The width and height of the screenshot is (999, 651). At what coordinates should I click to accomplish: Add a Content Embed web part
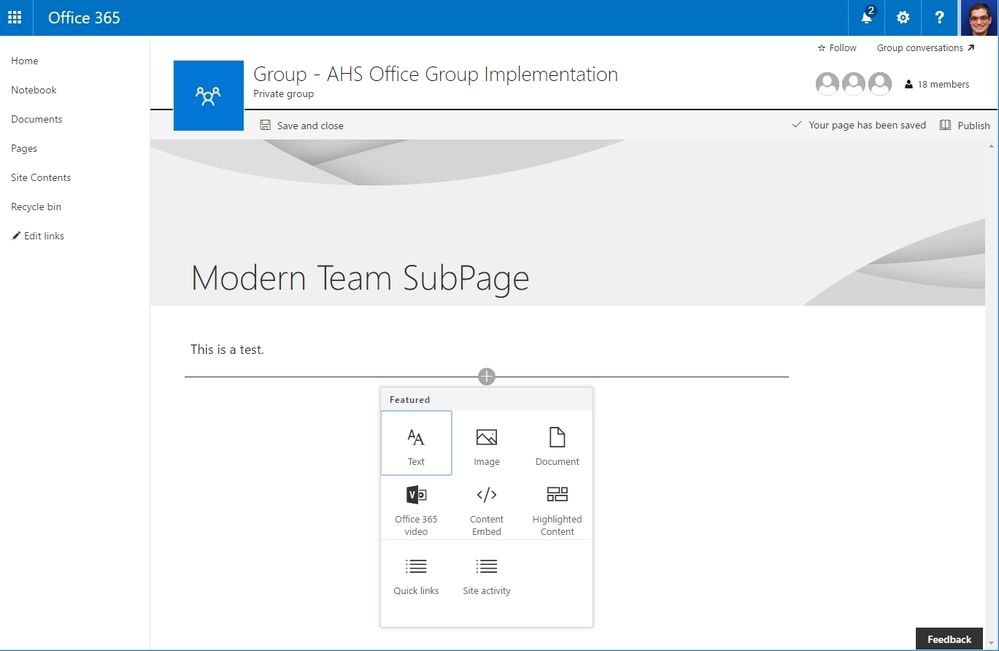click(x=486, y=510)
